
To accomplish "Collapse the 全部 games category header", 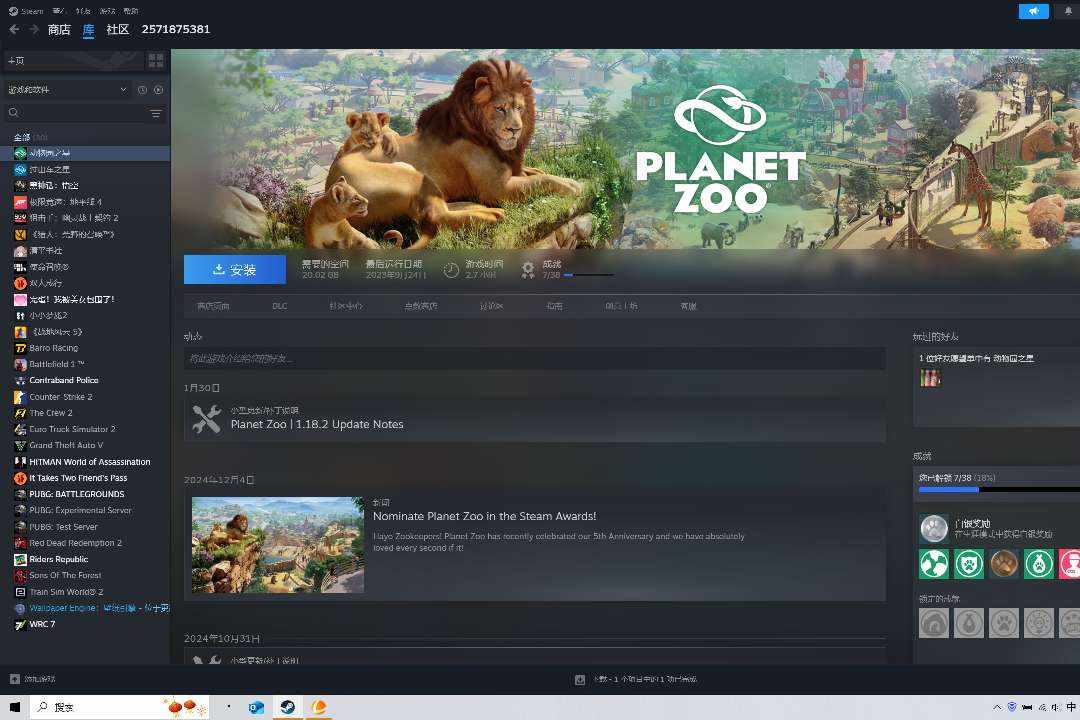I will pyautogui.click(x=30, y=137).
